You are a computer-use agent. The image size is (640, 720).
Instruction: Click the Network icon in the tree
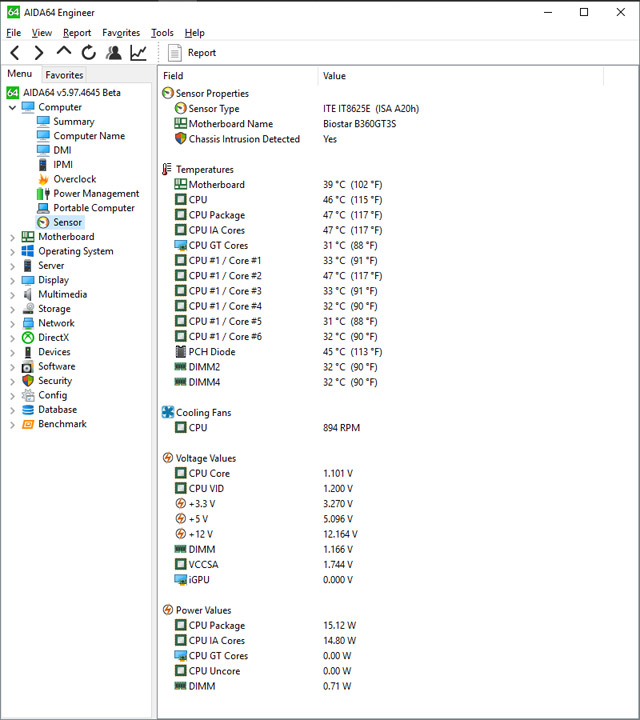pos(28,323)
